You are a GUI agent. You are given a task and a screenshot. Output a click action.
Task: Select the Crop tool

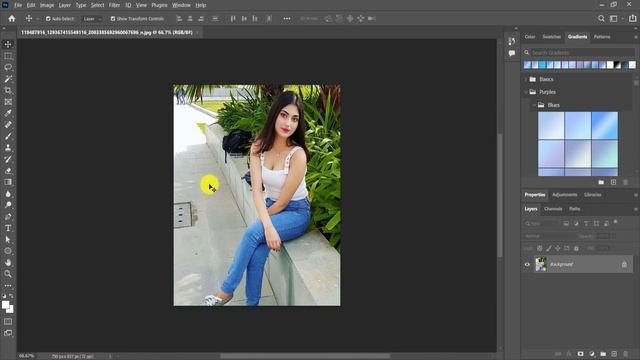(8, 90)
